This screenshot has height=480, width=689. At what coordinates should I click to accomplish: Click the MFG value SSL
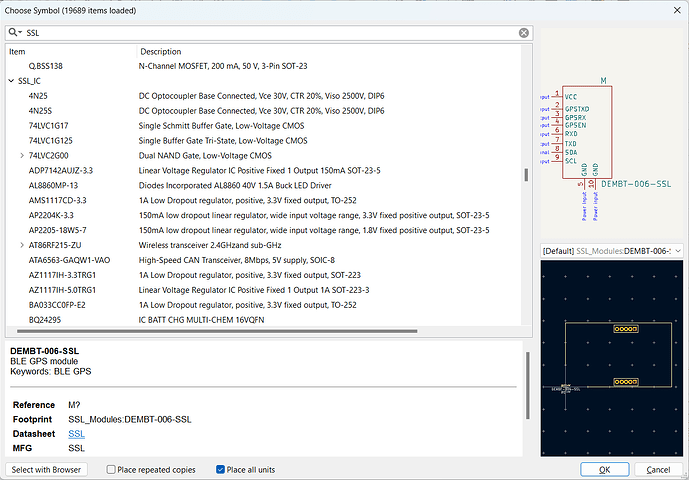pyautogui.click(x=76, y=448)
